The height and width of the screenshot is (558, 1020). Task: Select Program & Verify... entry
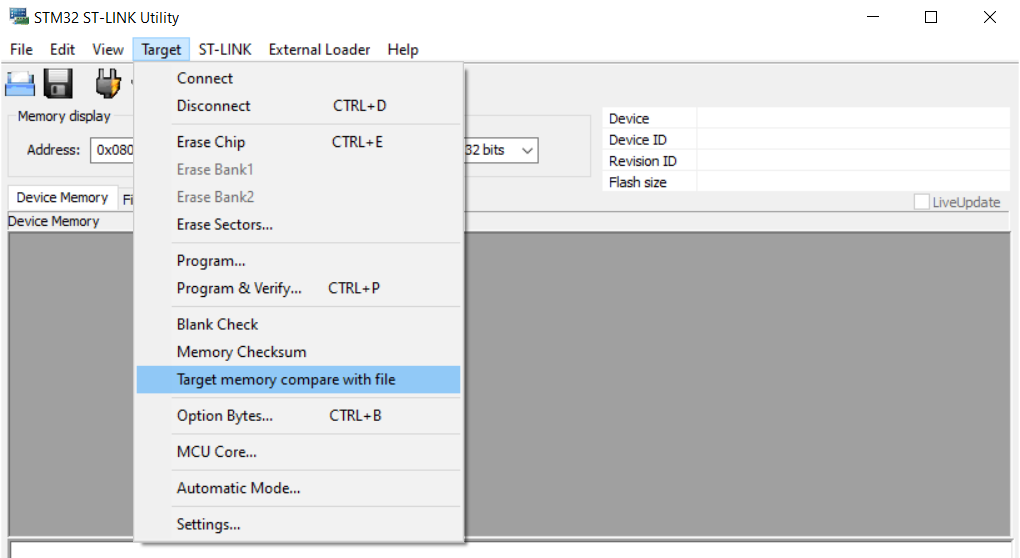coord(299,288)
